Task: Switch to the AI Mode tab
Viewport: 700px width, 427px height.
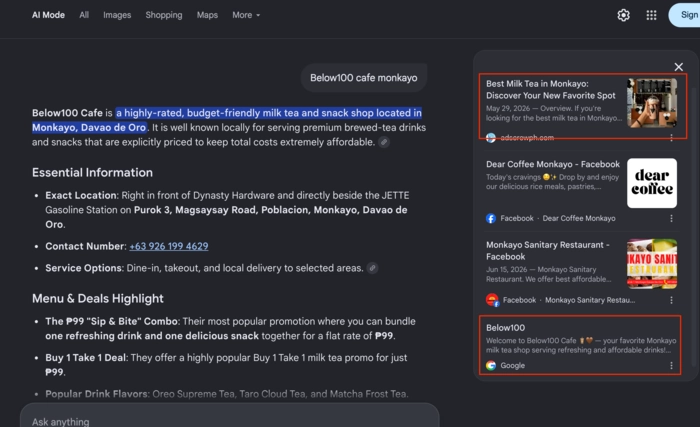Action: 48,15
